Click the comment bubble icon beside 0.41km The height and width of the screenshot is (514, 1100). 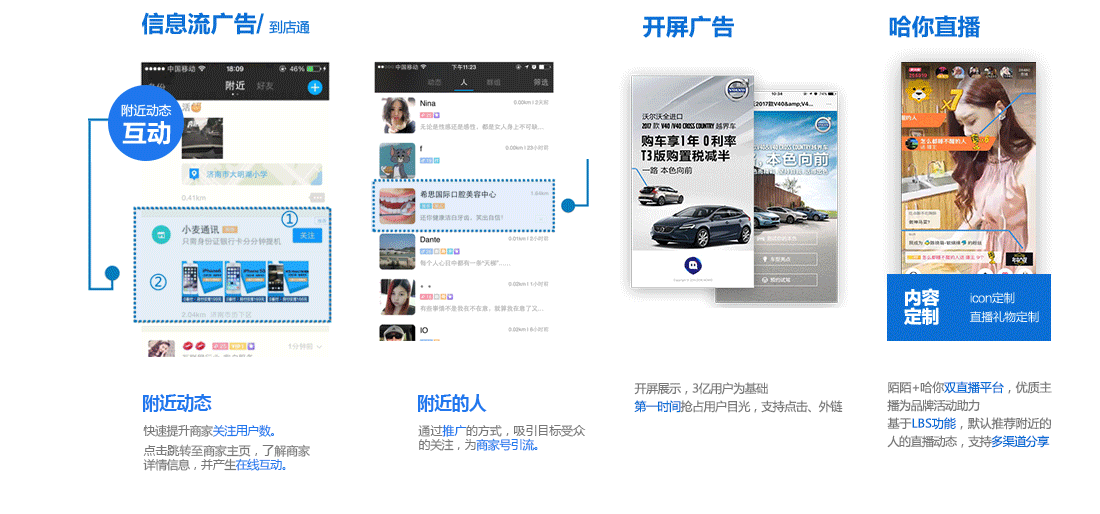click(317, 198)
